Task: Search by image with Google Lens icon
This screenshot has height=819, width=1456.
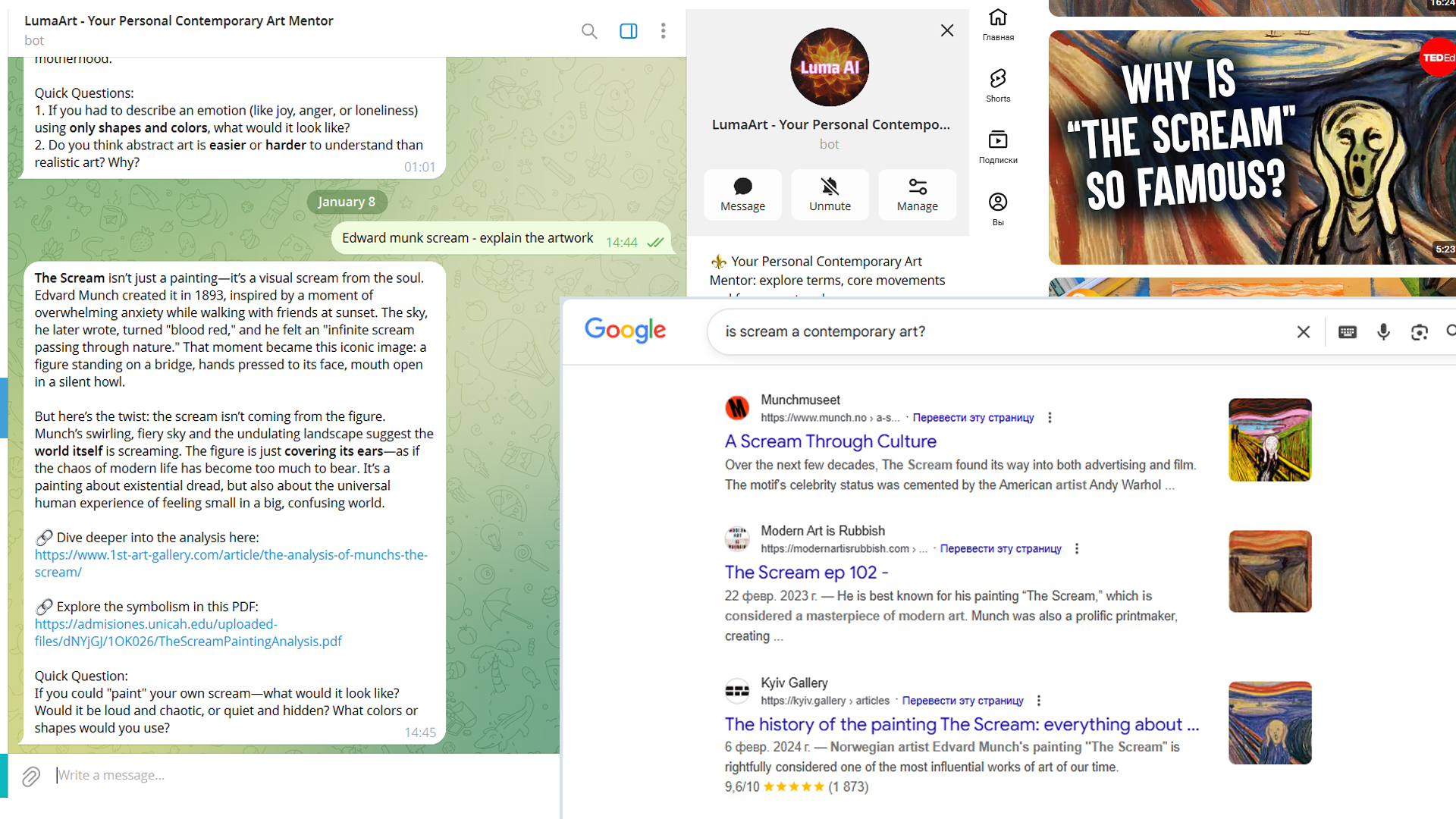Action: tap(1419, 331)
